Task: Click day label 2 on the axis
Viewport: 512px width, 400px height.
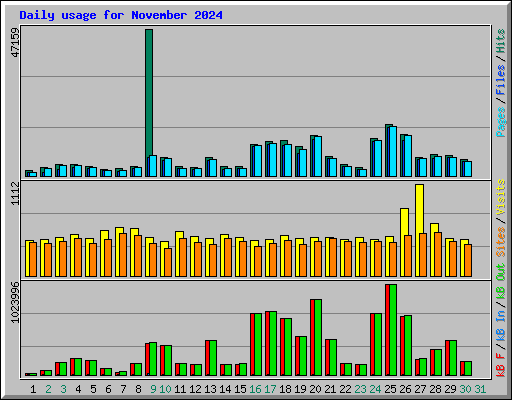Action: click(x=48, y=389)
